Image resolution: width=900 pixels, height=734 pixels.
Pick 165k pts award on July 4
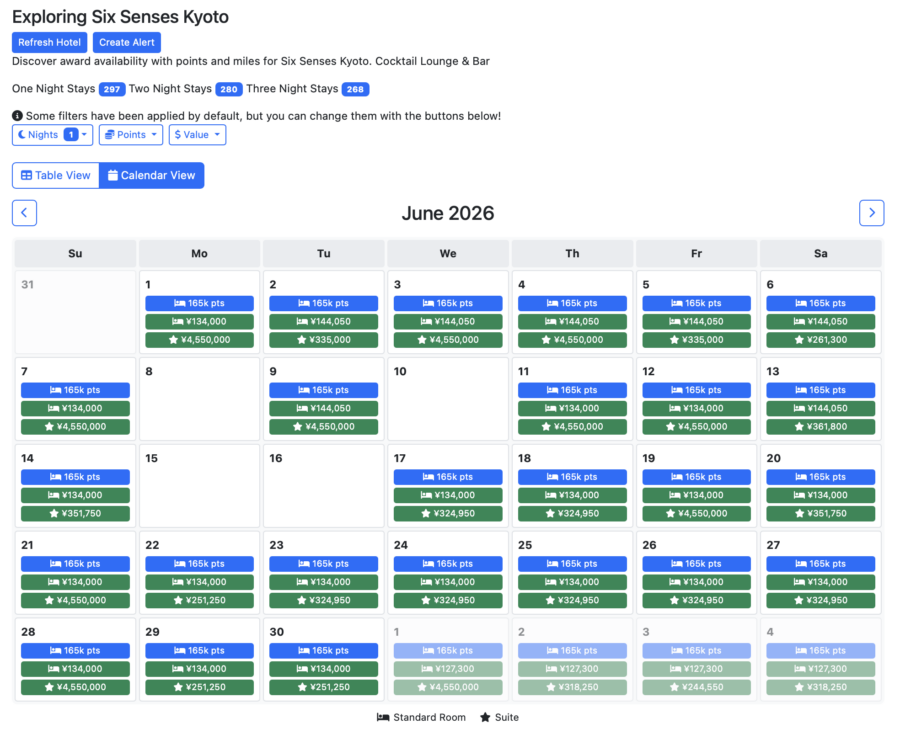pos(821,651)
